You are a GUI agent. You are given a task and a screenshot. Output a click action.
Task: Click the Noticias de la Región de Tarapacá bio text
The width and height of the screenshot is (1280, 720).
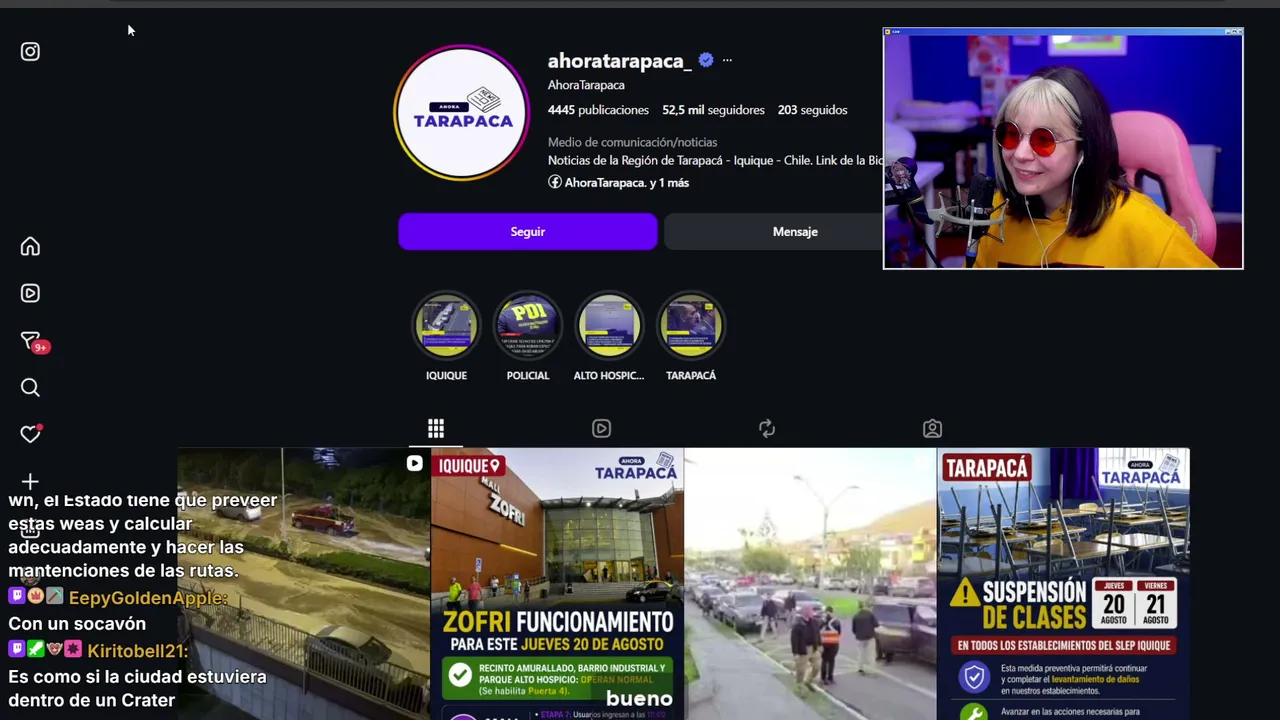pos(715,160)
